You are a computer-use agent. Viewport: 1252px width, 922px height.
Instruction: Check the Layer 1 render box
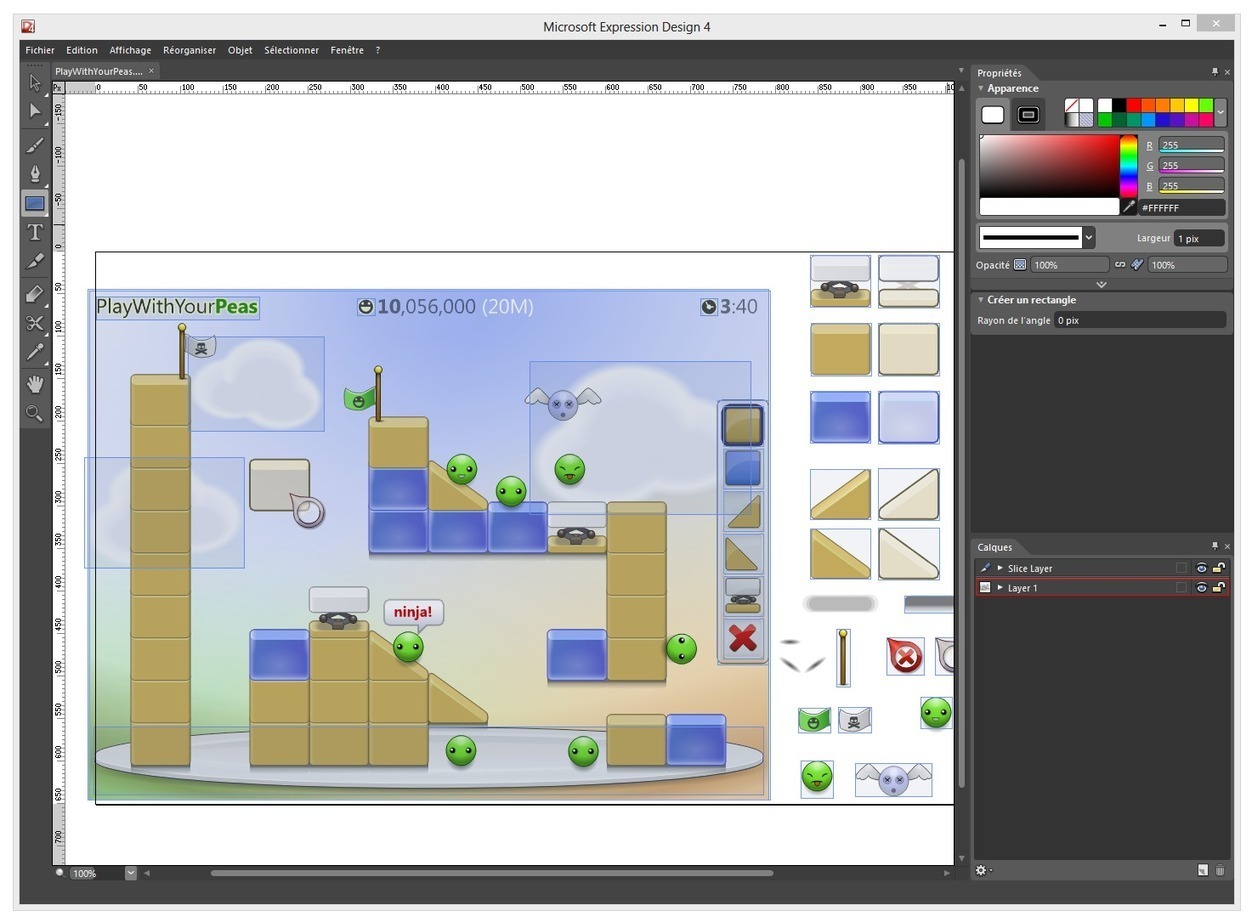1182,588
